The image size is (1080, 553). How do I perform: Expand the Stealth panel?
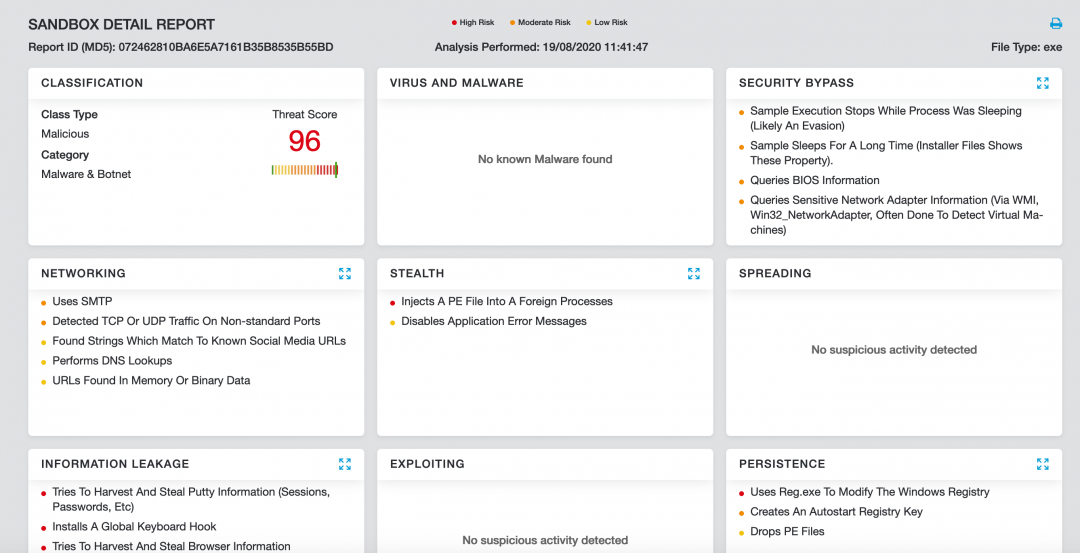click(694, 273)
